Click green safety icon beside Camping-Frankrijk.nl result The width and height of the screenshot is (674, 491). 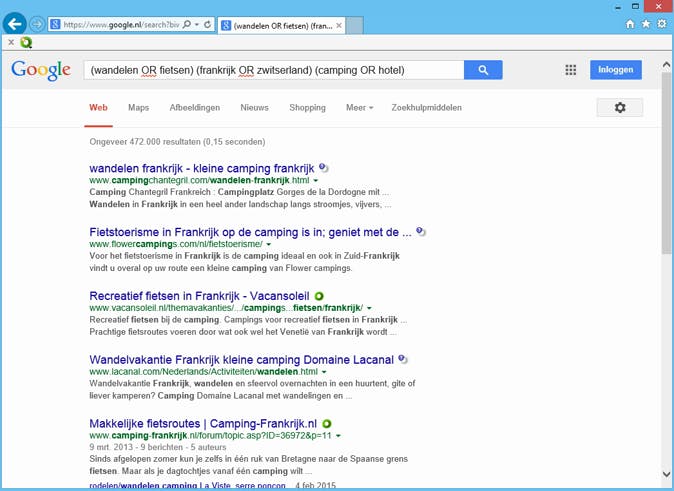[x=327, y=423]
